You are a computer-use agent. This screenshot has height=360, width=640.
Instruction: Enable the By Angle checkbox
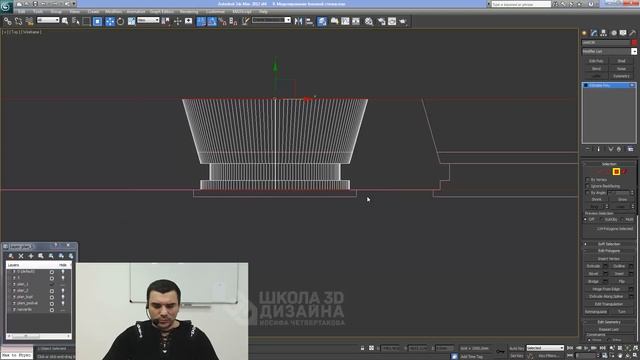(x=588, y=193)
